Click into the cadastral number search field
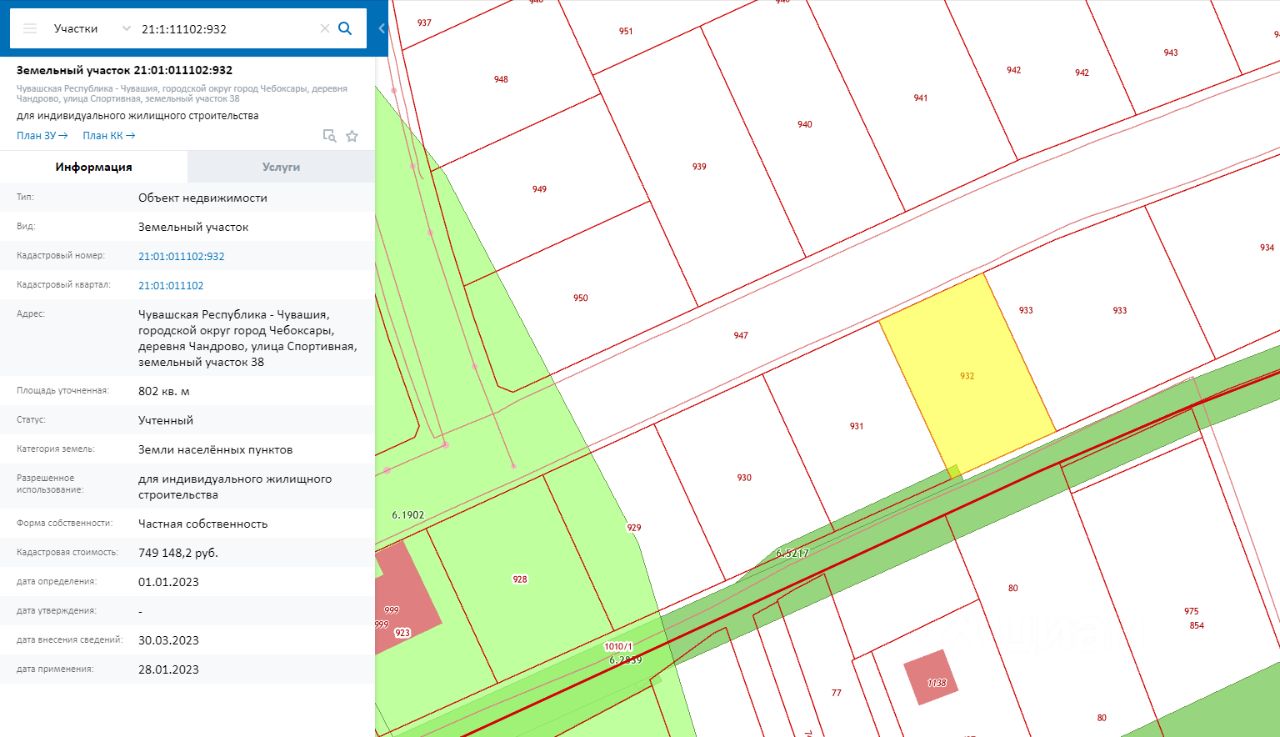 (225, 29)
